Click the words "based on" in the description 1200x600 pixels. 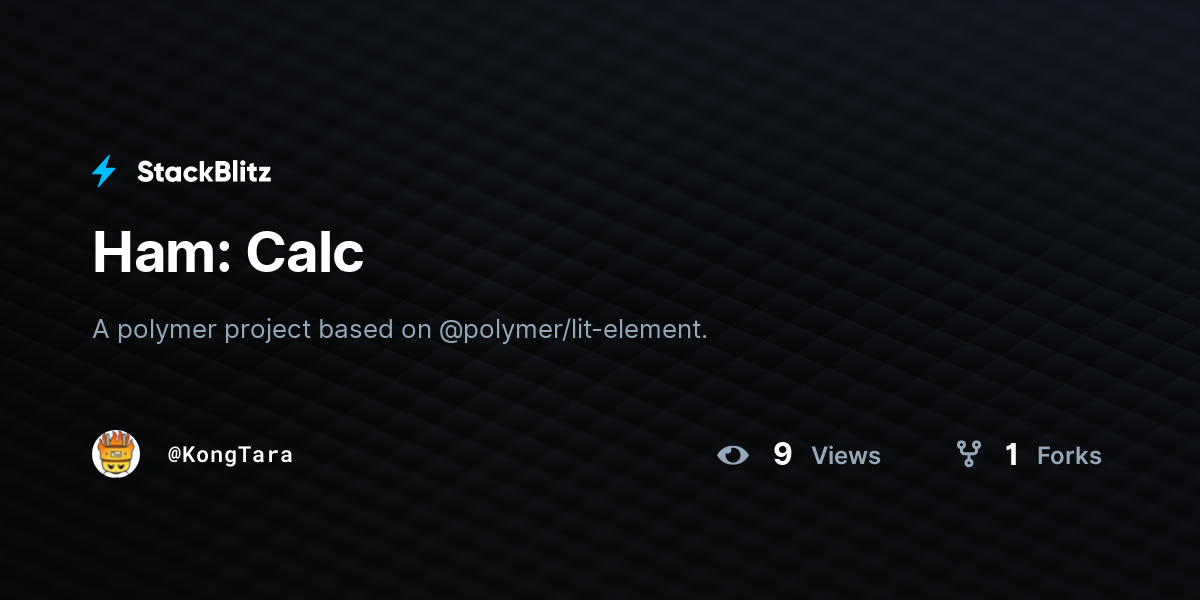(375, 329)
